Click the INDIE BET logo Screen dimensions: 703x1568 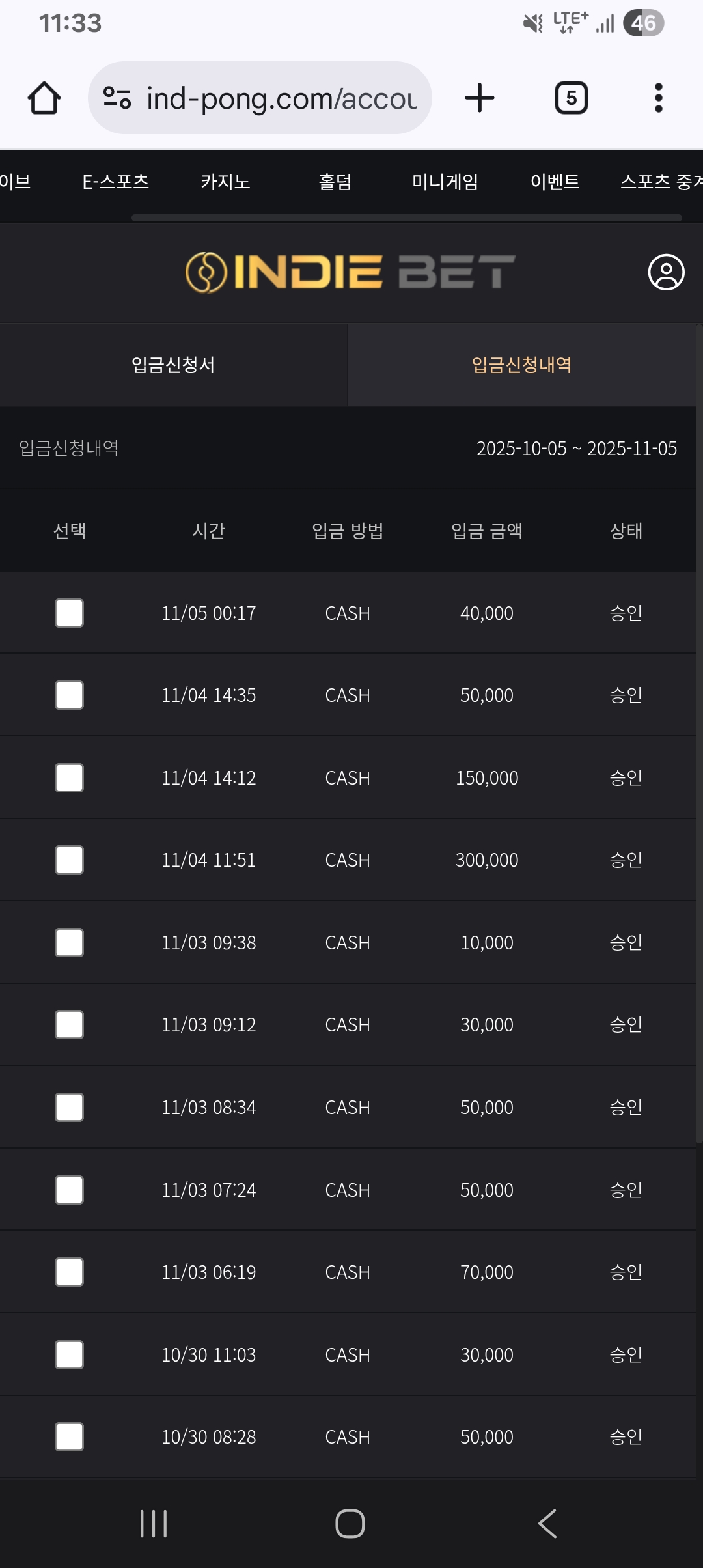[x=350, y=272]
